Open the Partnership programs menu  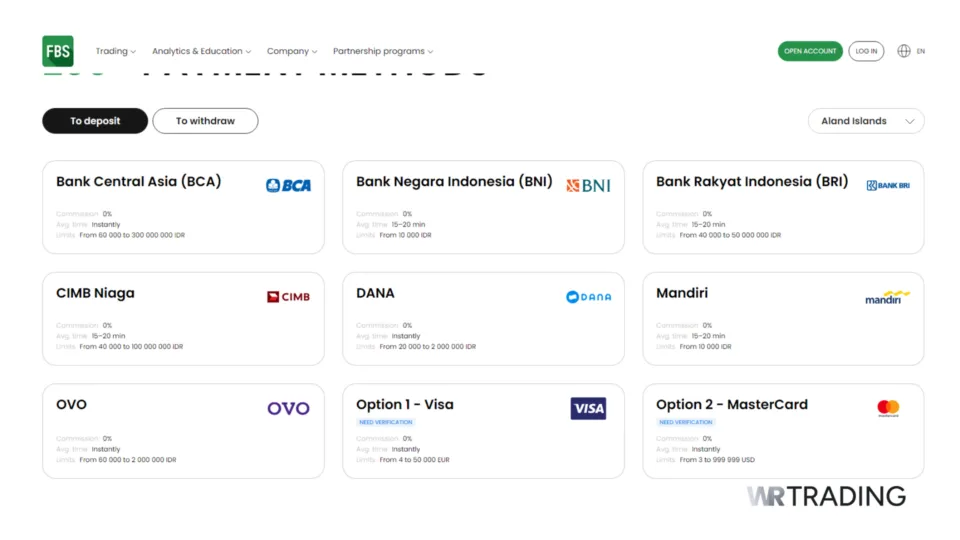click(383, 51)
